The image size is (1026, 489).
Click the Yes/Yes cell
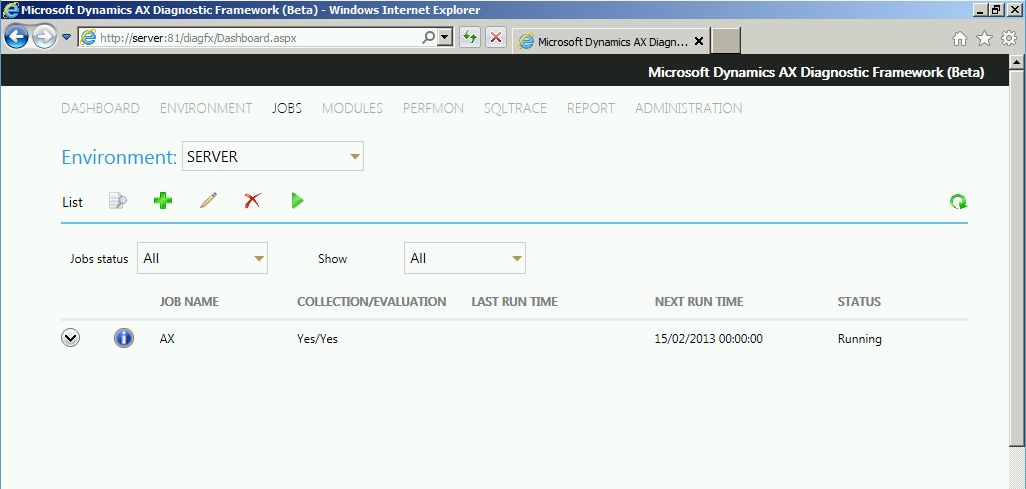click(317, 339)
